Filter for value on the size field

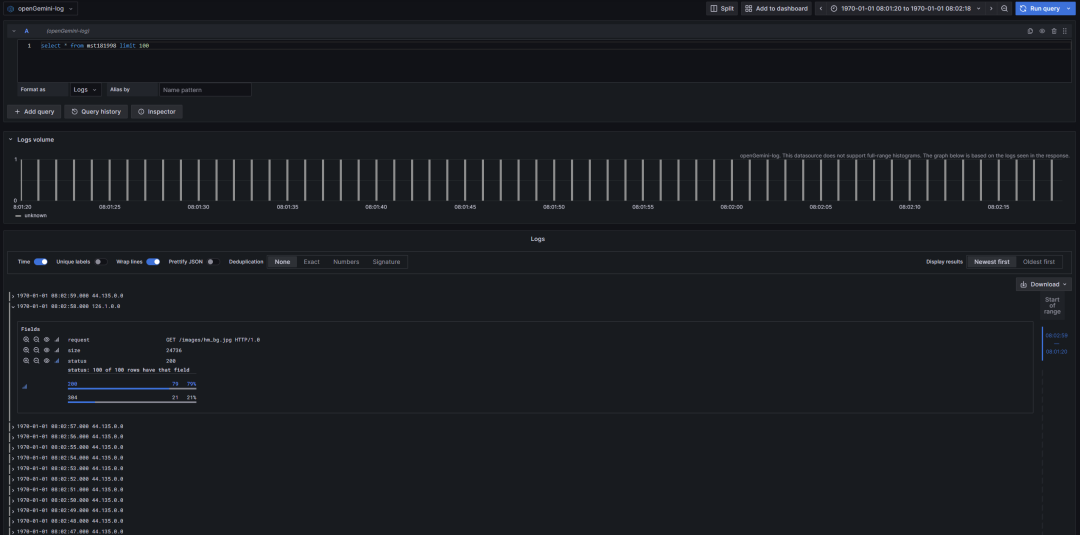25,350
